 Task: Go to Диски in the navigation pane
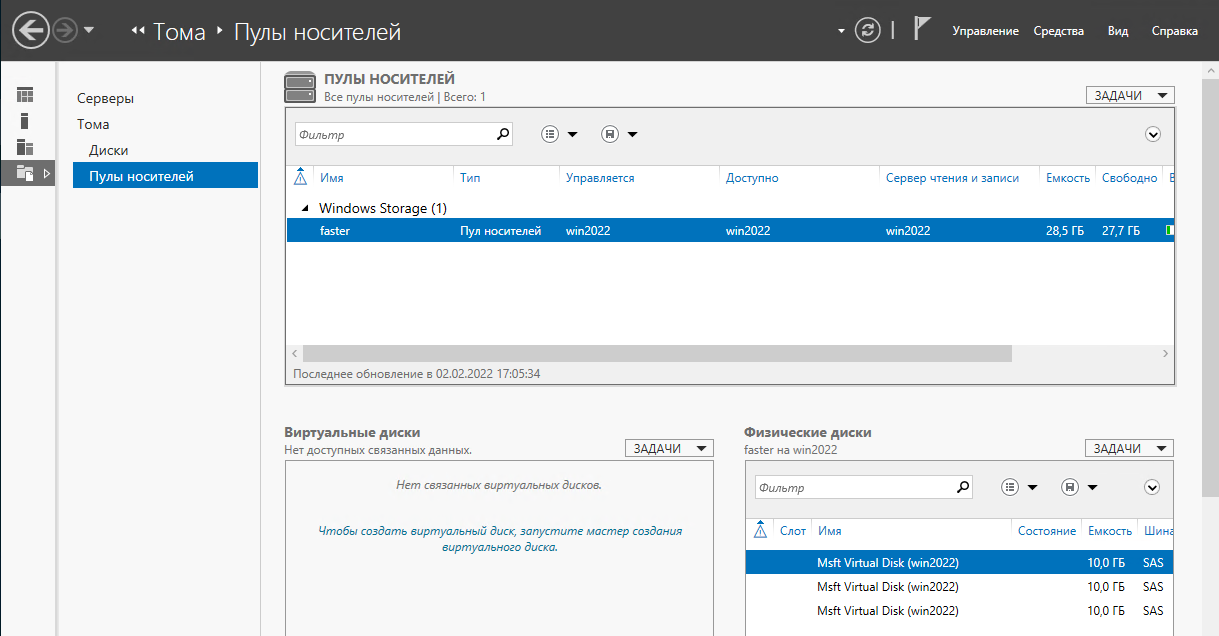pos(108,150)
